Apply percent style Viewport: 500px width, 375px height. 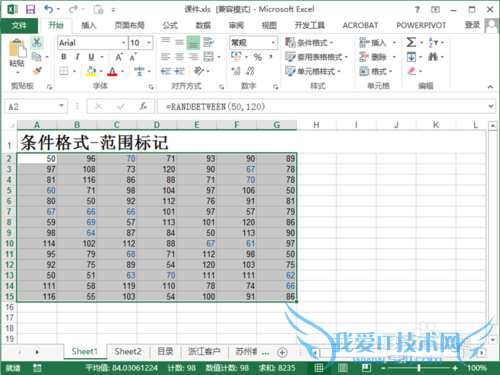click(258, 57)
